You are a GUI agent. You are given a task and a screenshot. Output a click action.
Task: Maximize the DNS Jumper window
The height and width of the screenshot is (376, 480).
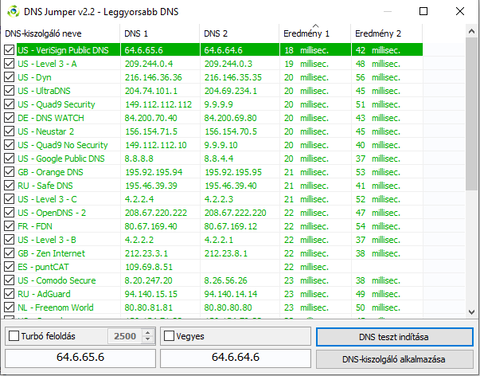point(423,11)
